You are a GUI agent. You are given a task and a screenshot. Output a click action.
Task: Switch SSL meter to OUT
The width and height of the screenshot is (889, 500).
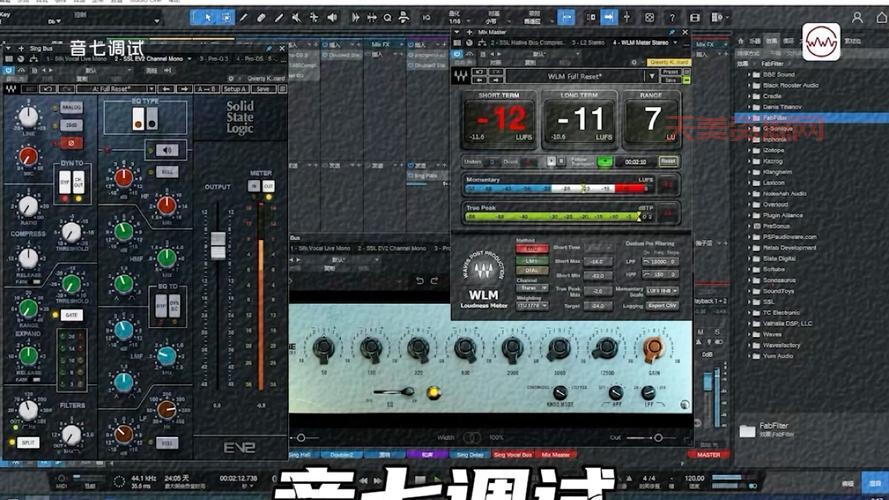(268, 185)
